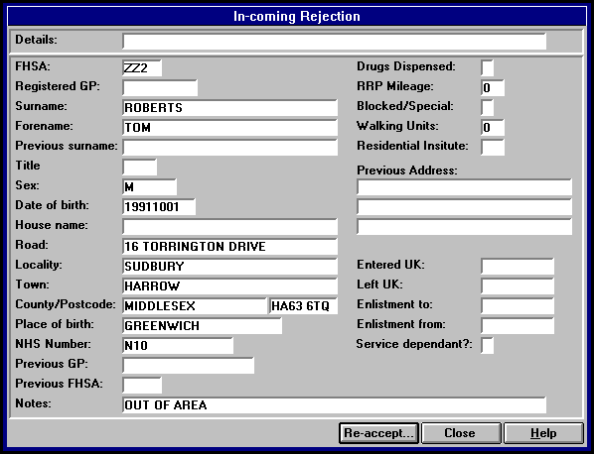Select the first Previous Address line
594x454 pixels.
coord(464,187)
